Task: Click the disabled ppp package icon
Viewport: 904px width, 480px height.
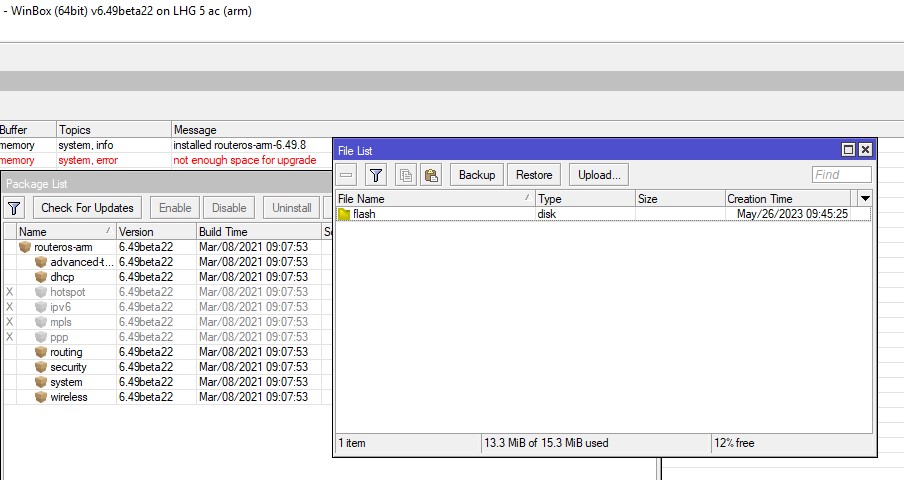Action: click(41, 337)
